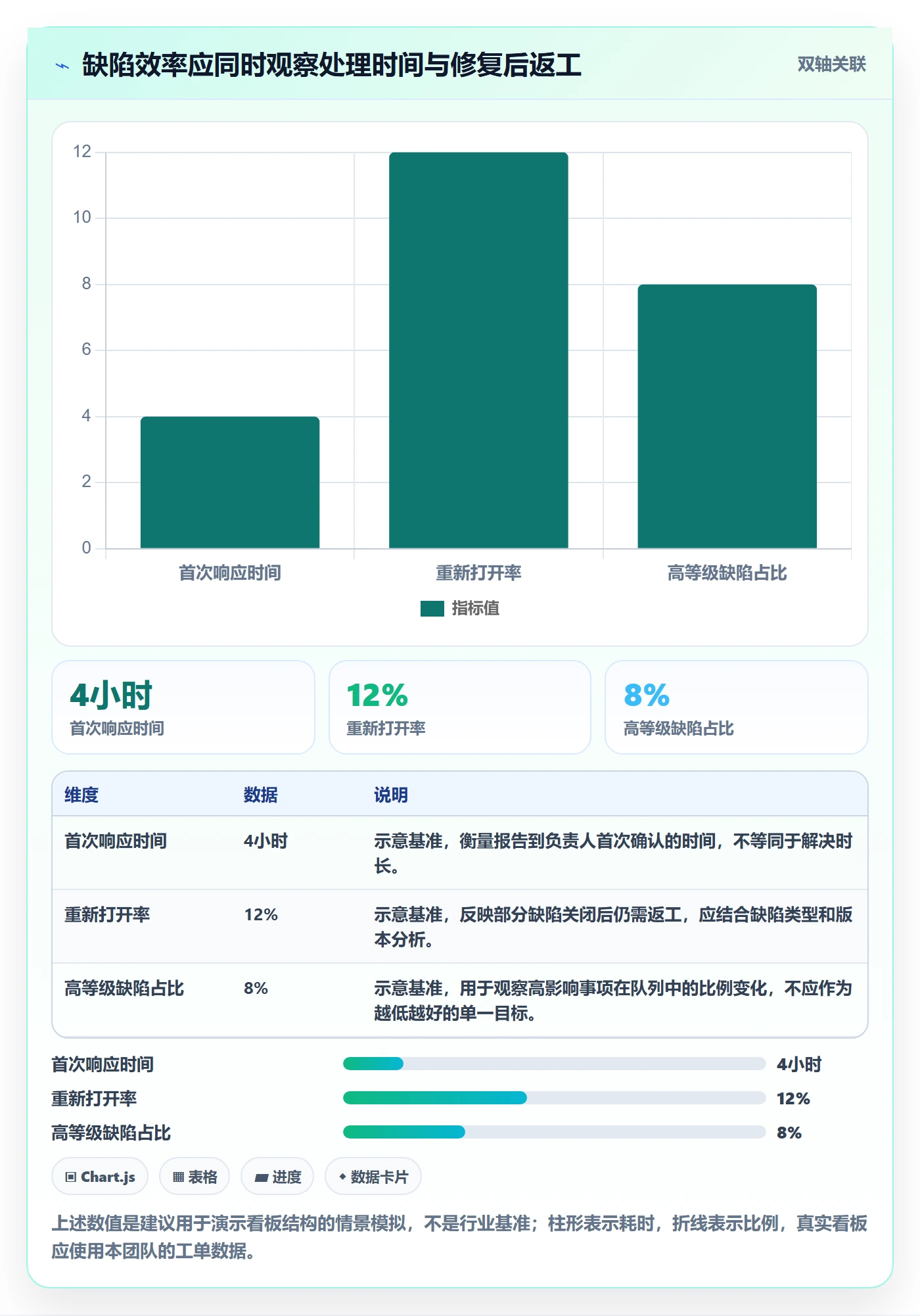The width and height of the screenshot is (920, 1316).
Task: Click the 12% label beside the progress bars
Action: [x=793, y=1098]
